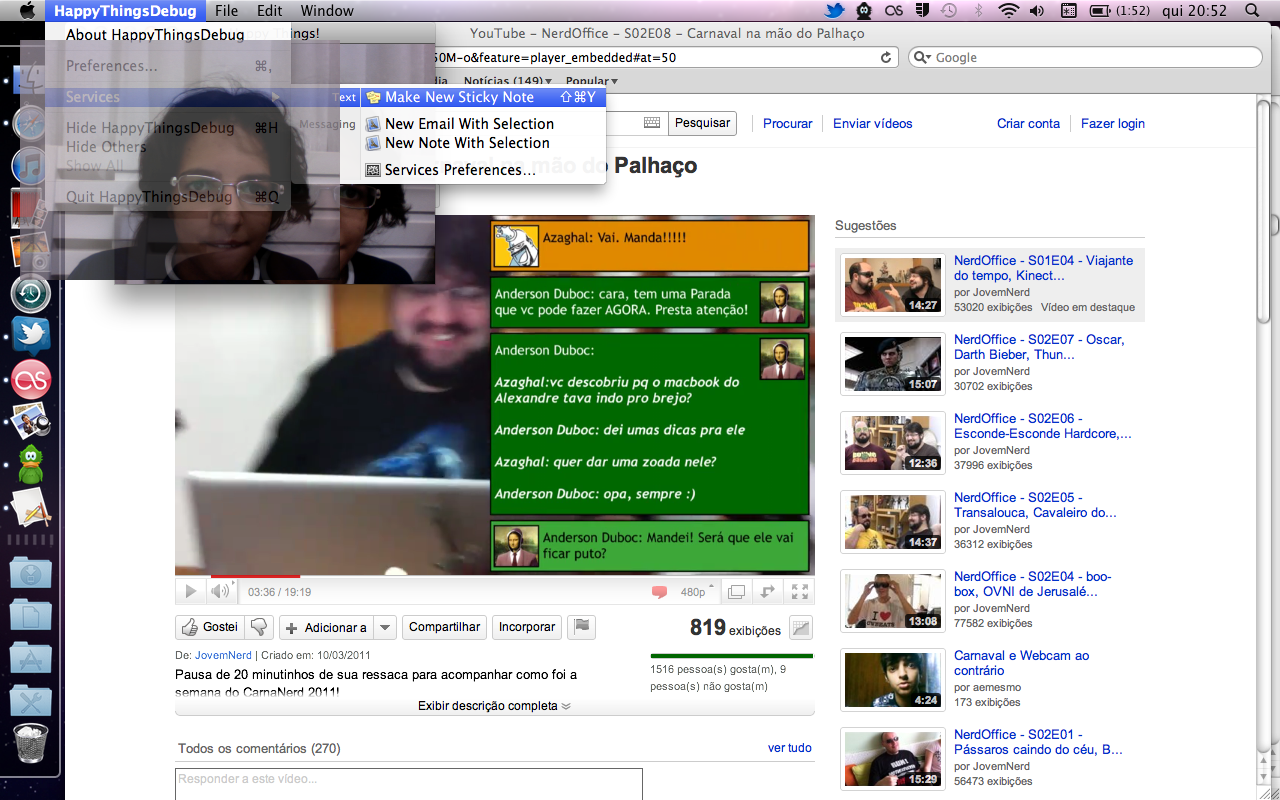This screenshot has width=1280, height=800.
Task: Toggle video annotations speech bubble
Action: click(659, 592)
